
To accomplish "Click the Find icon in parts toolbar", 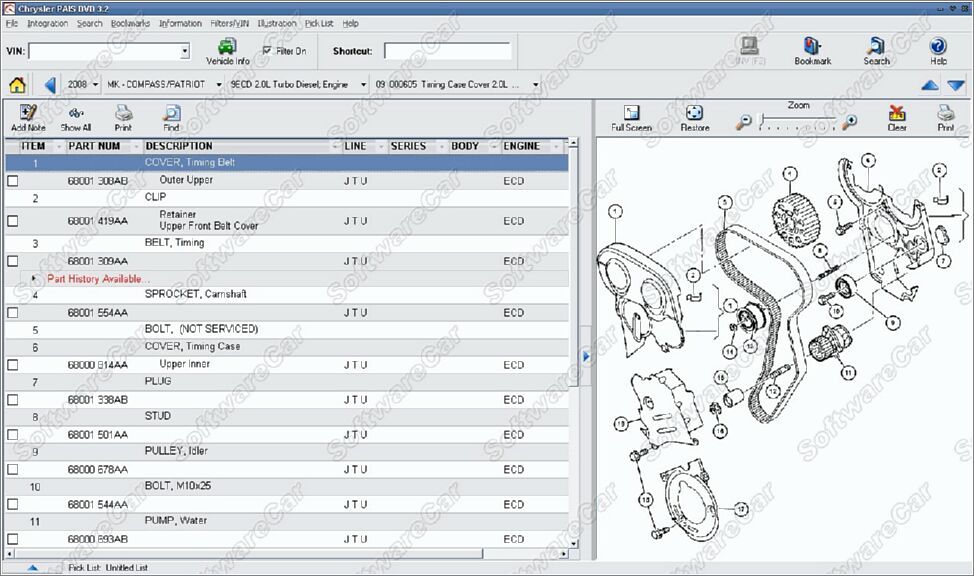I will pos(171,114).
